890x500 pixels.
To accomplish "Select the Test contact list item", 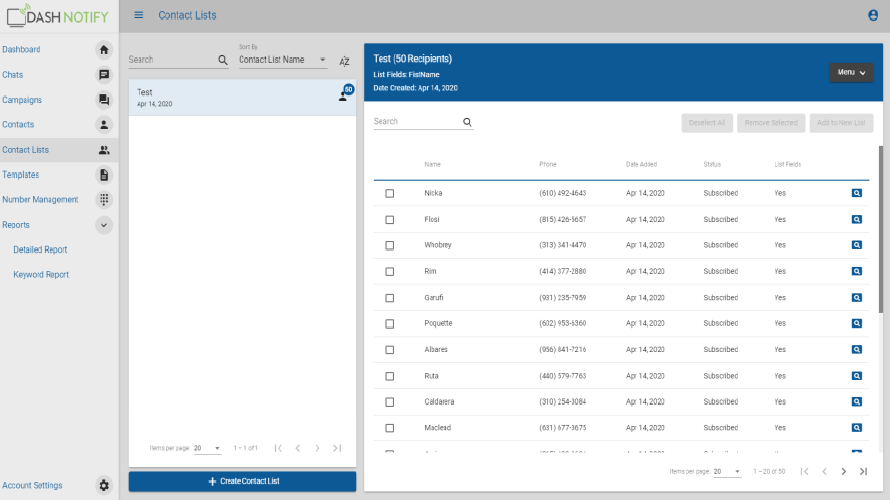I will point(242,98).
